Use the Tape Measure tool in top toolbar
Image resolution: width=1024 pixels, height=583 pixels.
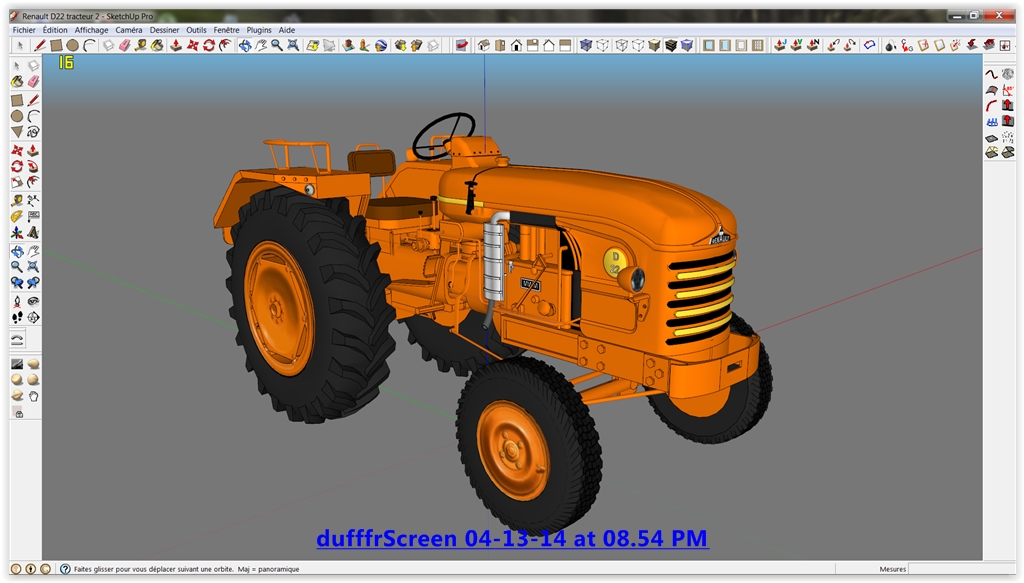(x=140, y=45)
